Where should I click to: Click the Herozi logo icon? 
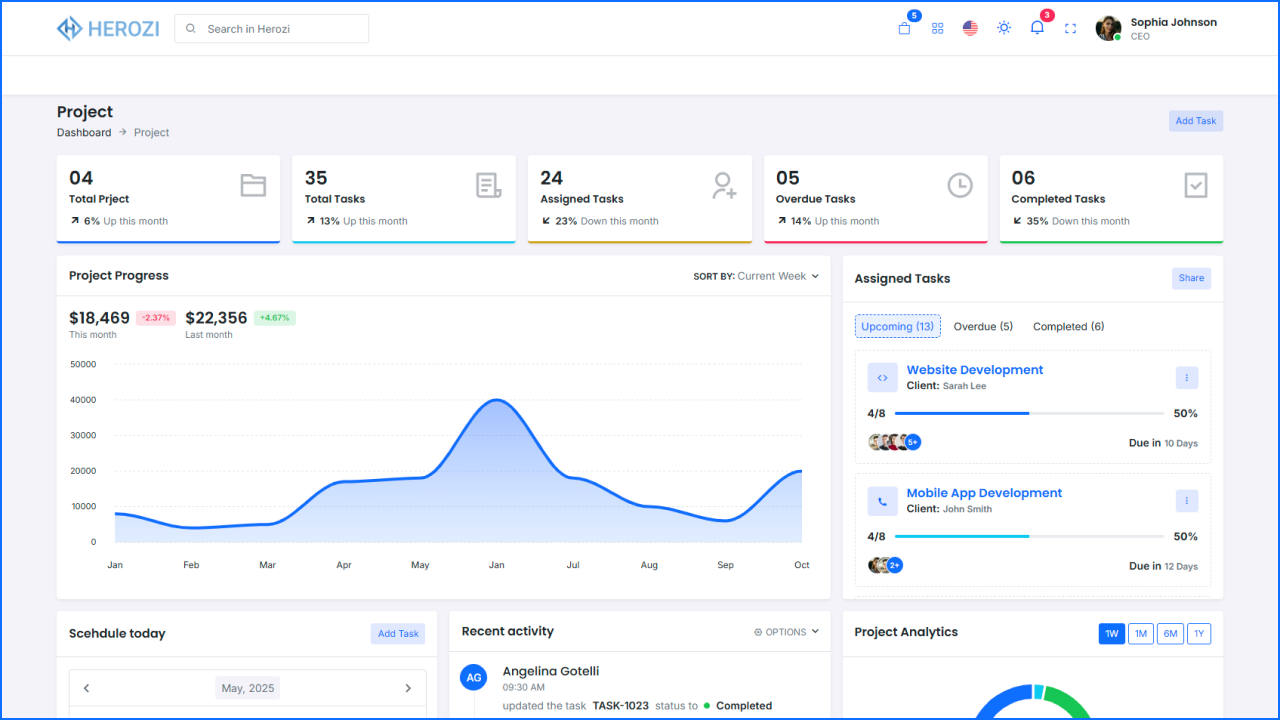pos(68,28)
